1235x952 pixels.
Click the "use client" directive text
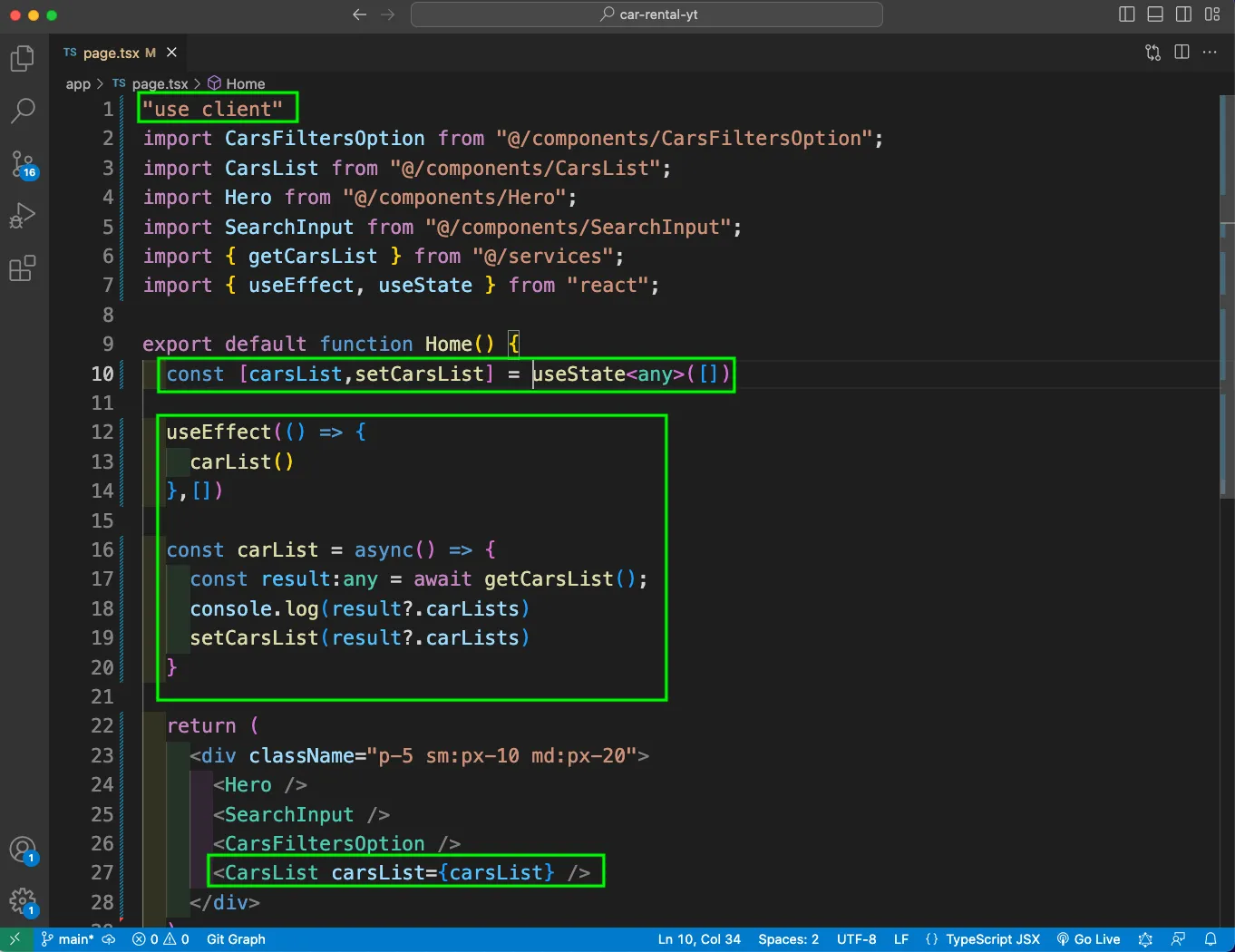click(x=213, y=110)
